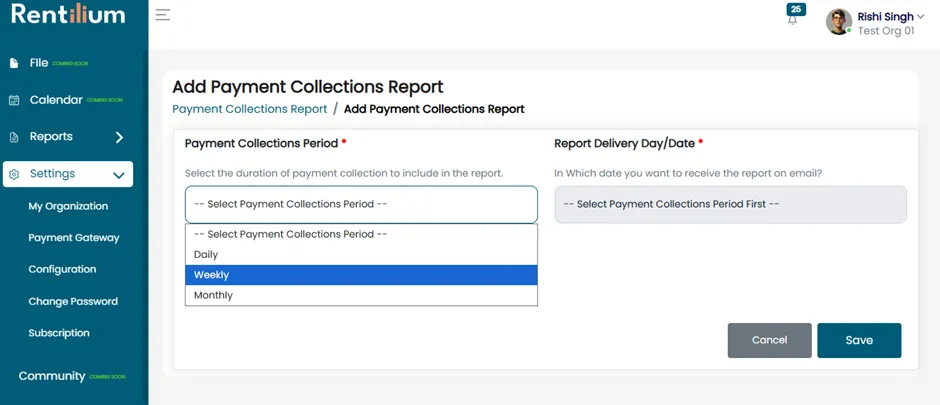Open the Calendar sidebar item

coord(56,100)
